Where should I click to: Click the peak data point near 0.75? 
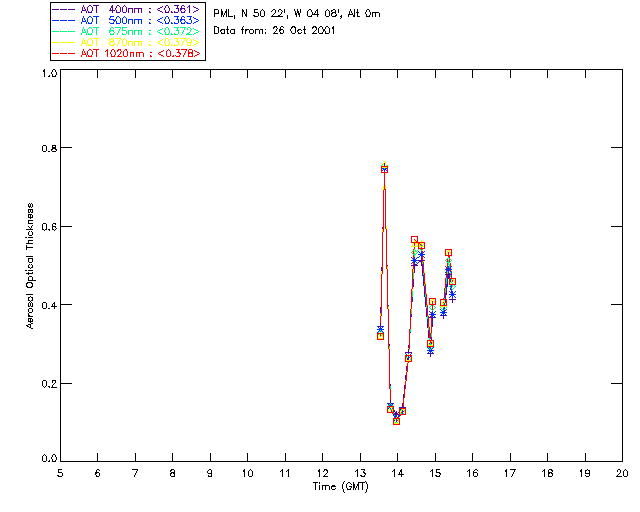coord(384,169)
